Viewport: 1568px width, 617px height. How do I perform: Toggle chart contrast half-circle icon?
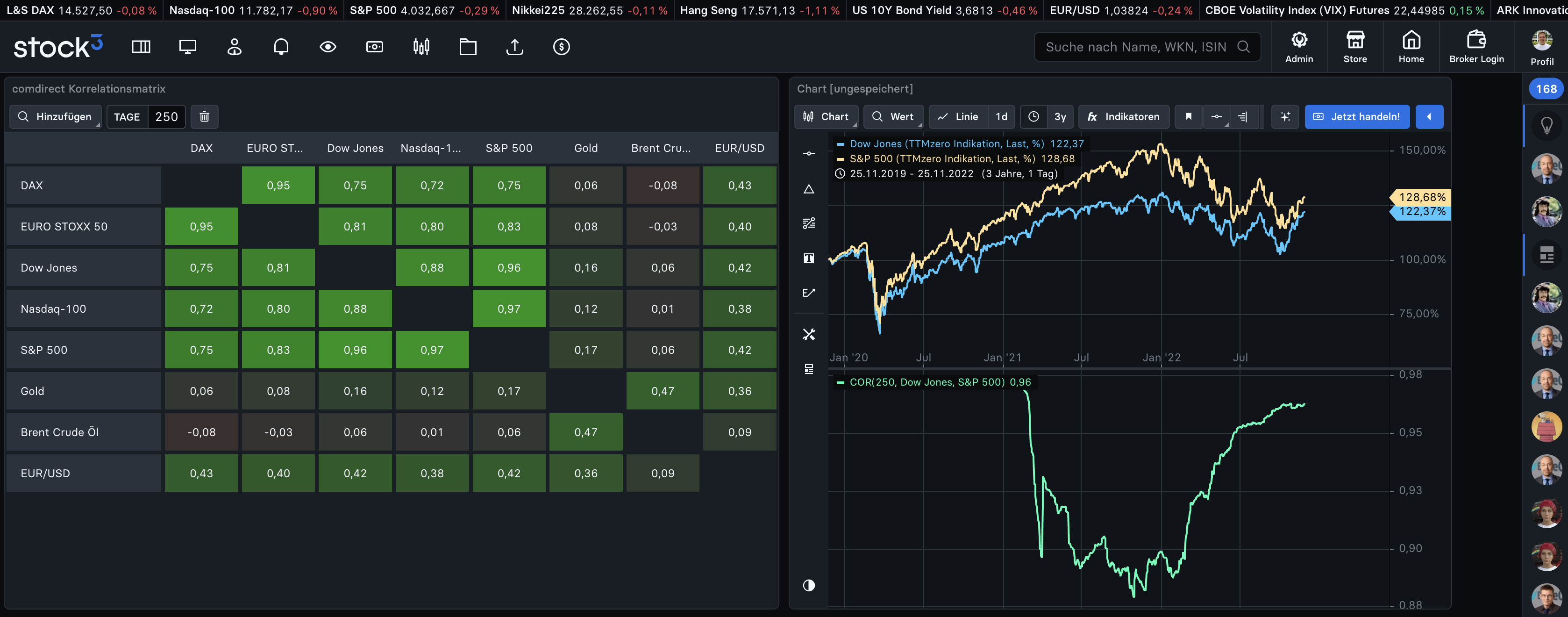pyautogui.click(x=808, y=585)
